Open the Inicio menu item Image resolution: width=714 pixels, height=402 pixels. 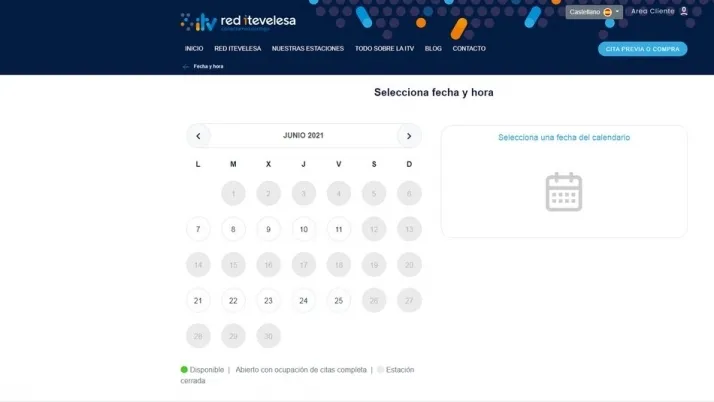pos(194,48)
